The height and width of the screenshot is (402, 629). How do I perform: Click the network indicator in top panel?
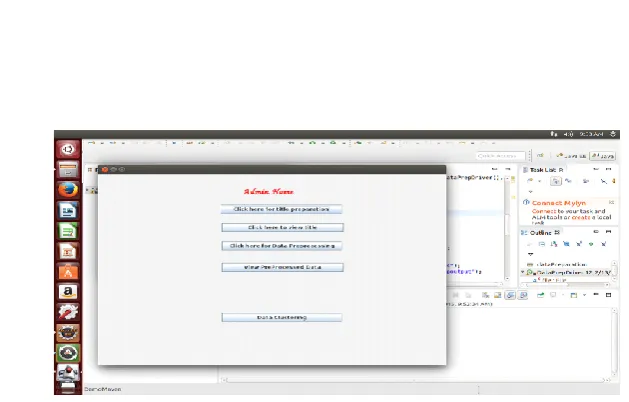(554, 134)
